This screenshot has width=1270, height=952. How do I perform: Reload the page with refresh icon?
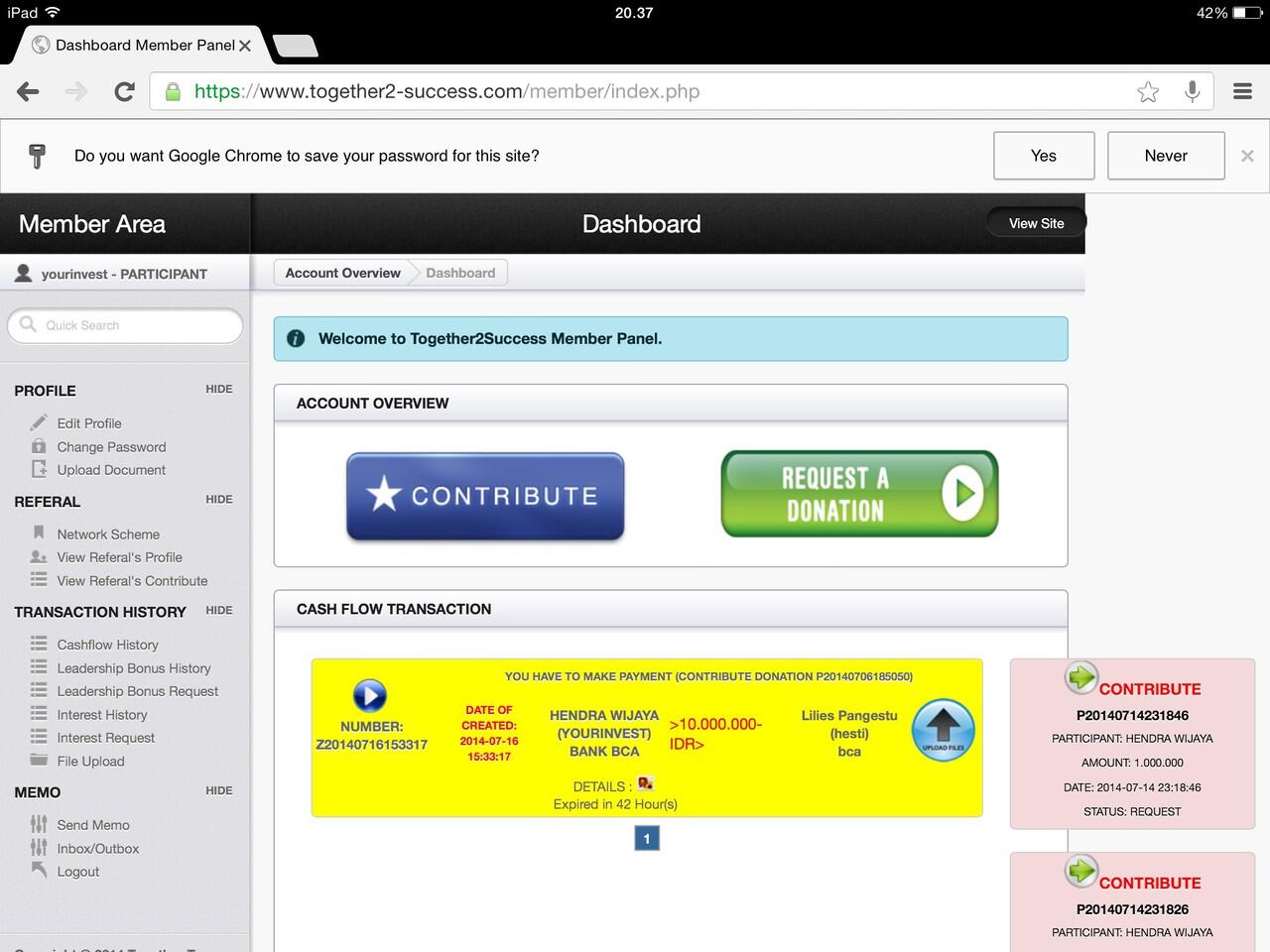point(124,92)
